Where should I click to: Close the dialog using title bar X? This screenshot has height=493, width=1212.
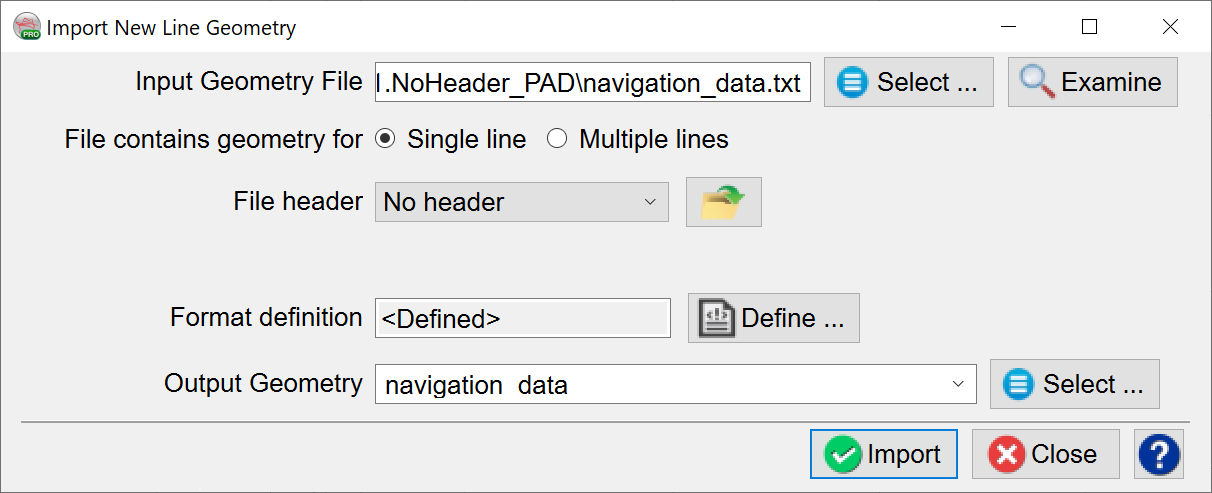[x=1170, y=27]
